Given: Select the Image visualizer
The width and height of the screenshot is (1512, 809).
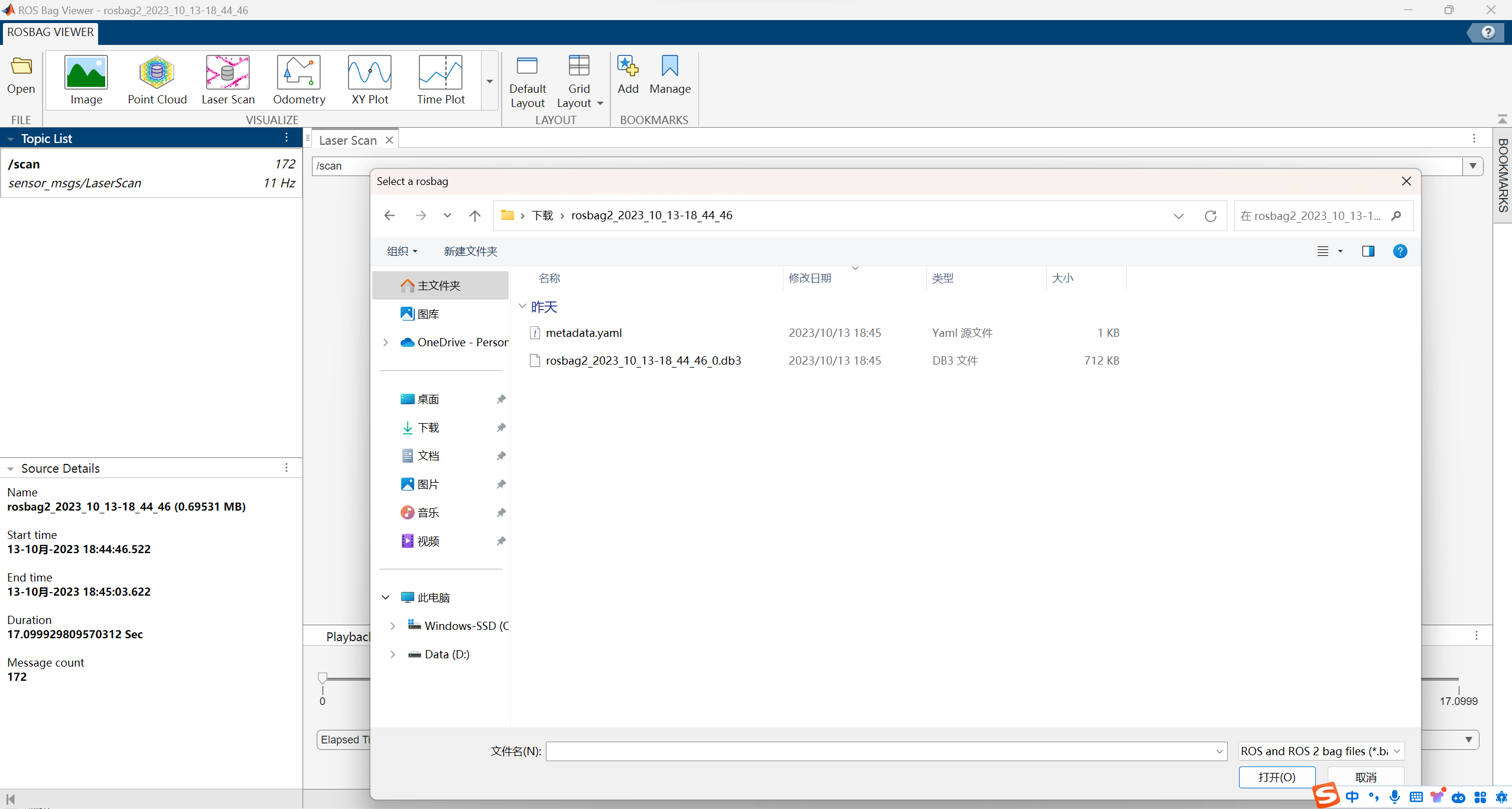Looking at the screenshot, I should point(86,80).
